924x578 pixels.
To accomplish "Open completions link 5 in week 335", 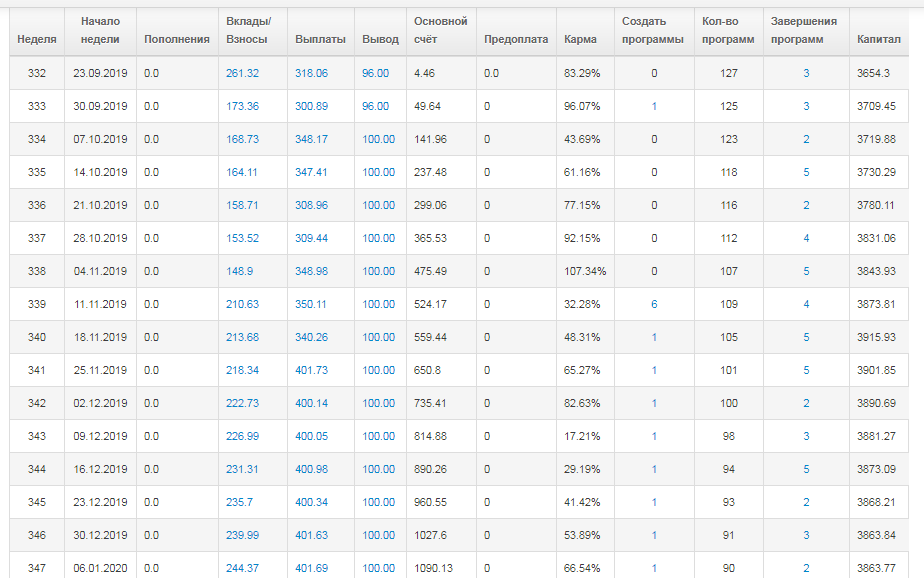I will [x=806, y=172].
